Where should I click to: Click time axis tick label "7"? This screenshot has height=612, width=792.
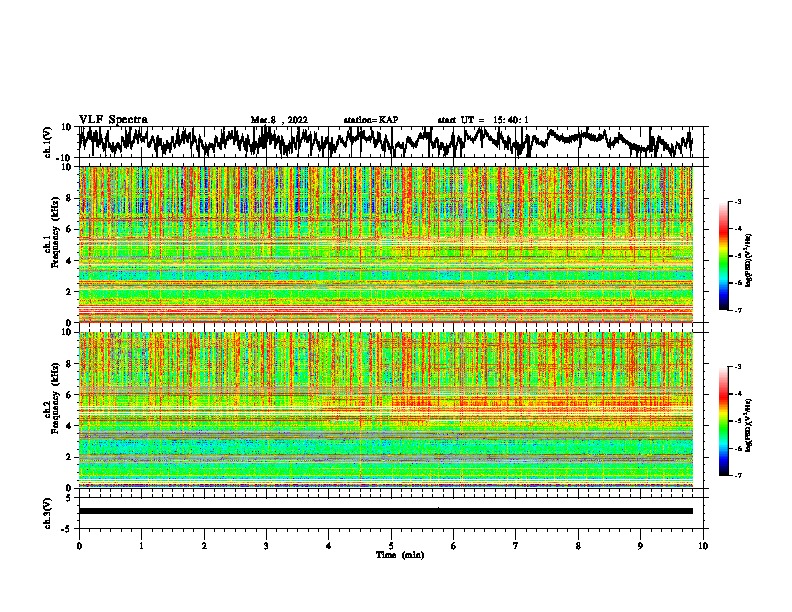516,546
